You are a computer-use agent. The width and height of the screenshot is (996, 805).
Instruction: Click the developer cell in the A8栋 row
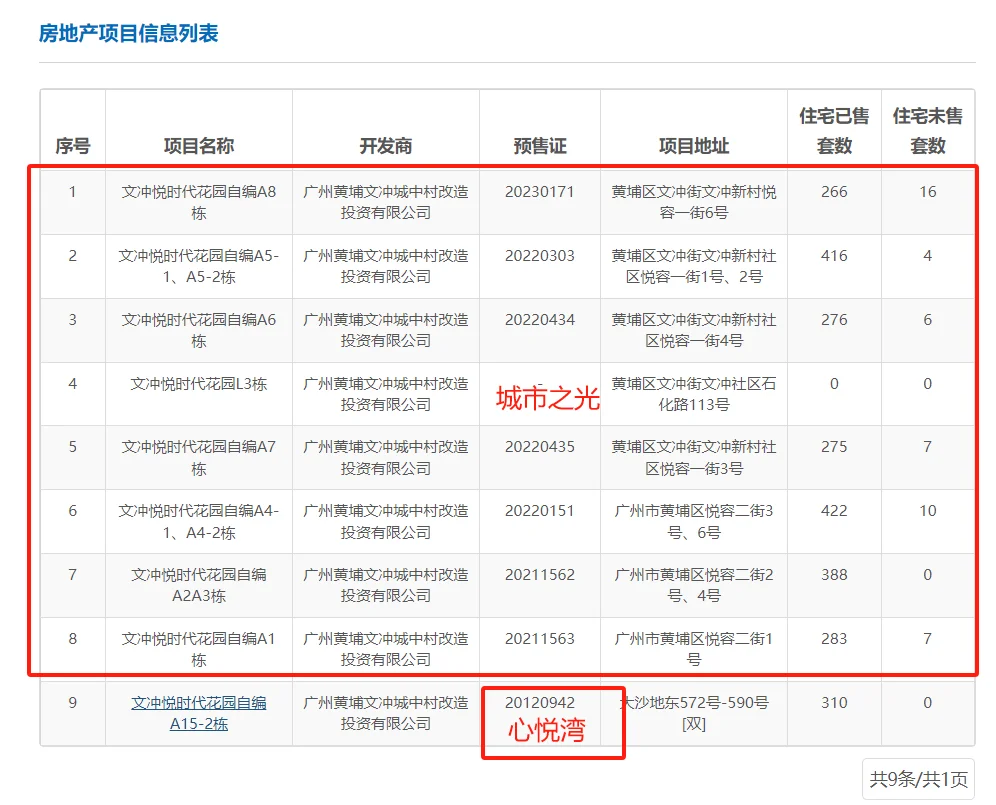click(x=386, y=202)
